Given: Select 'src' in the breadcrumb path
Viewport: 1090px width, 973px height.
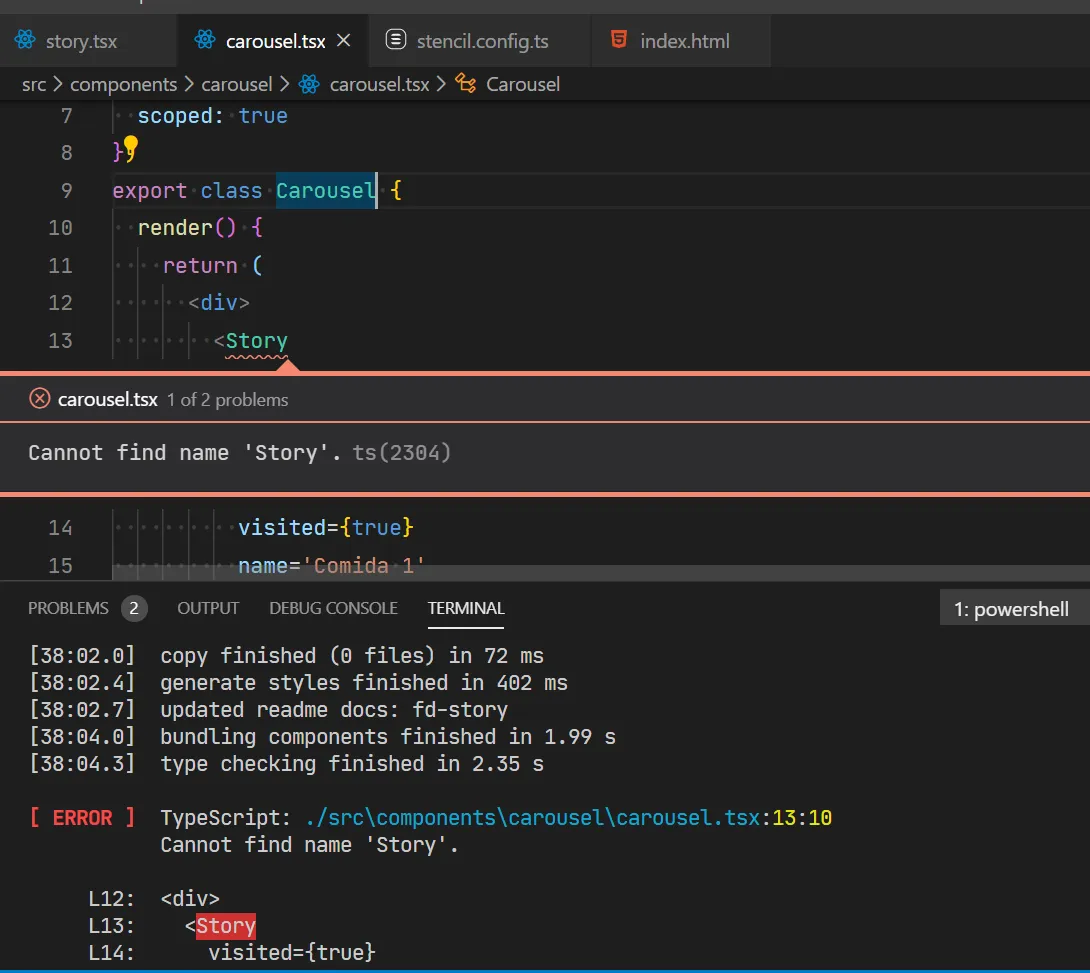Looking at the screenshot, I should click(34, 84).
